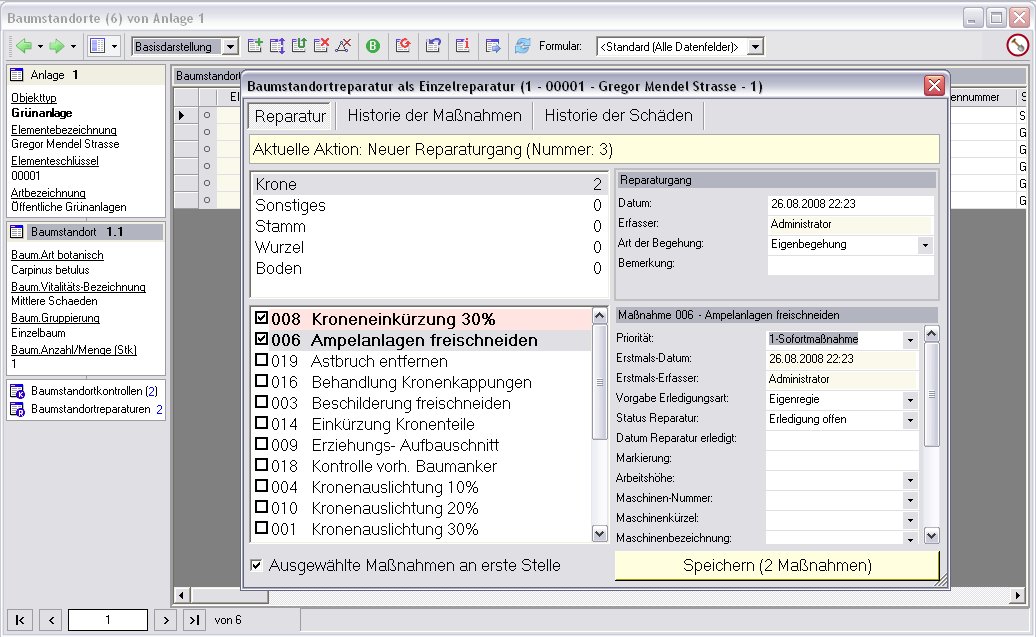Click the green forward arrow icon

point(57,46)
